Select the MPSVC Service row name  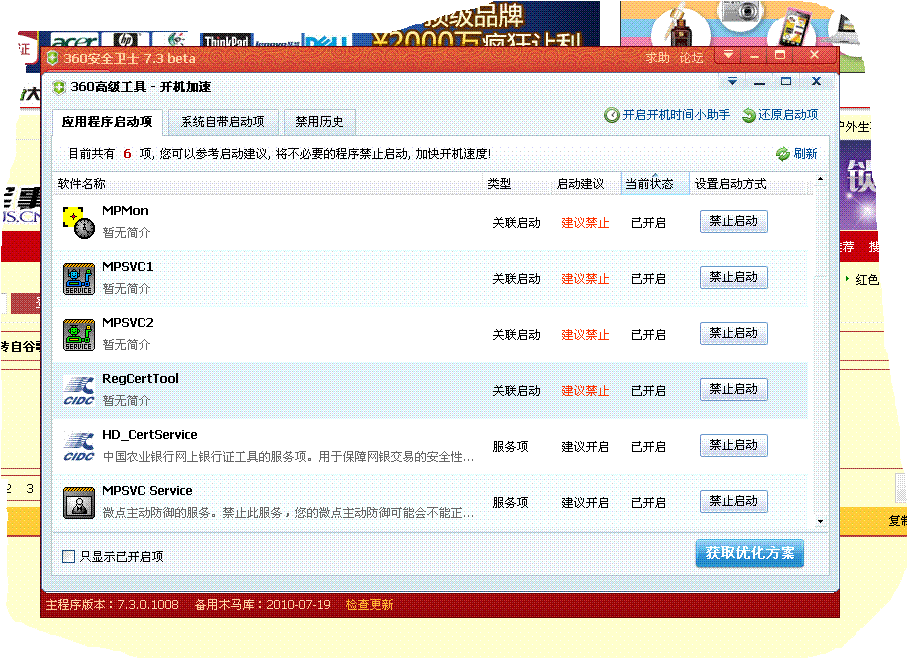pos(147,491)
